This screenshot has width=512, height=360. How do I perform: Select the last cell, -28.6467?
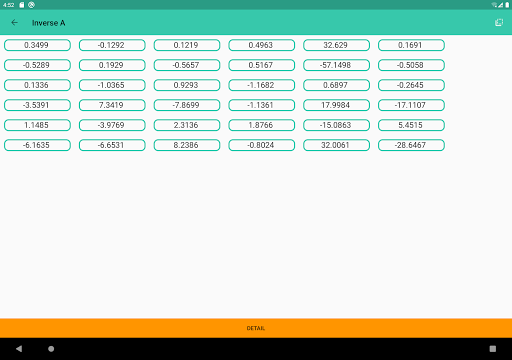point(411,145)
